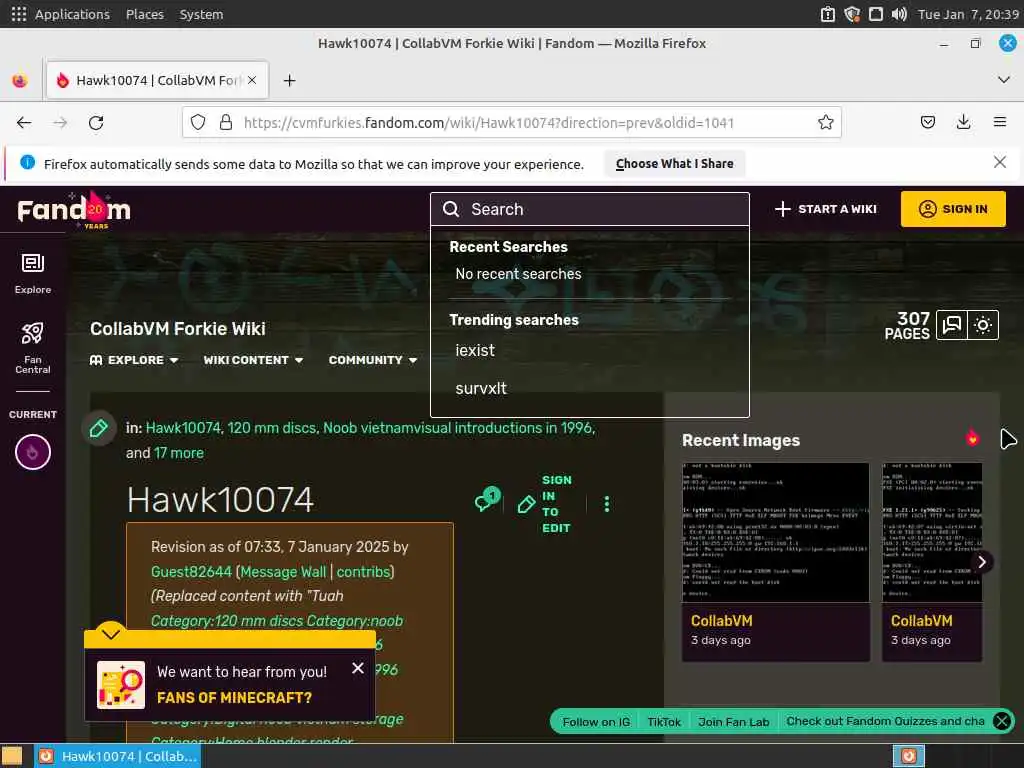The image size is (1024, 768).
Task: Focus the Fandom search field
Action: coord(589,209)
